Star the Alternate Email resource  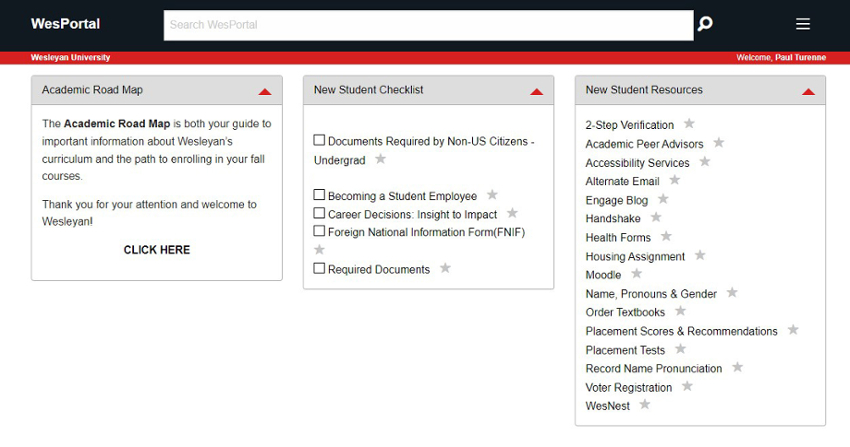click(674, 180)
